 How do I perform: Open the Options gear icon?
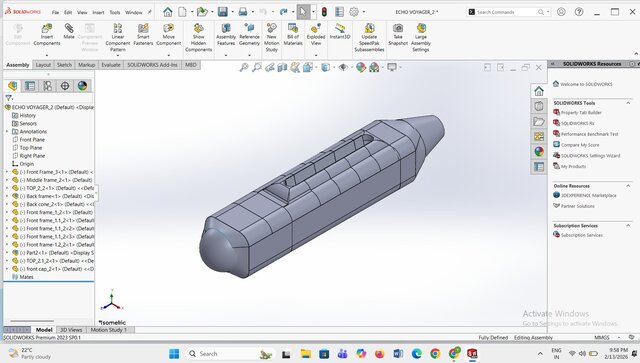pyautogui.click(x=354, y=12)
